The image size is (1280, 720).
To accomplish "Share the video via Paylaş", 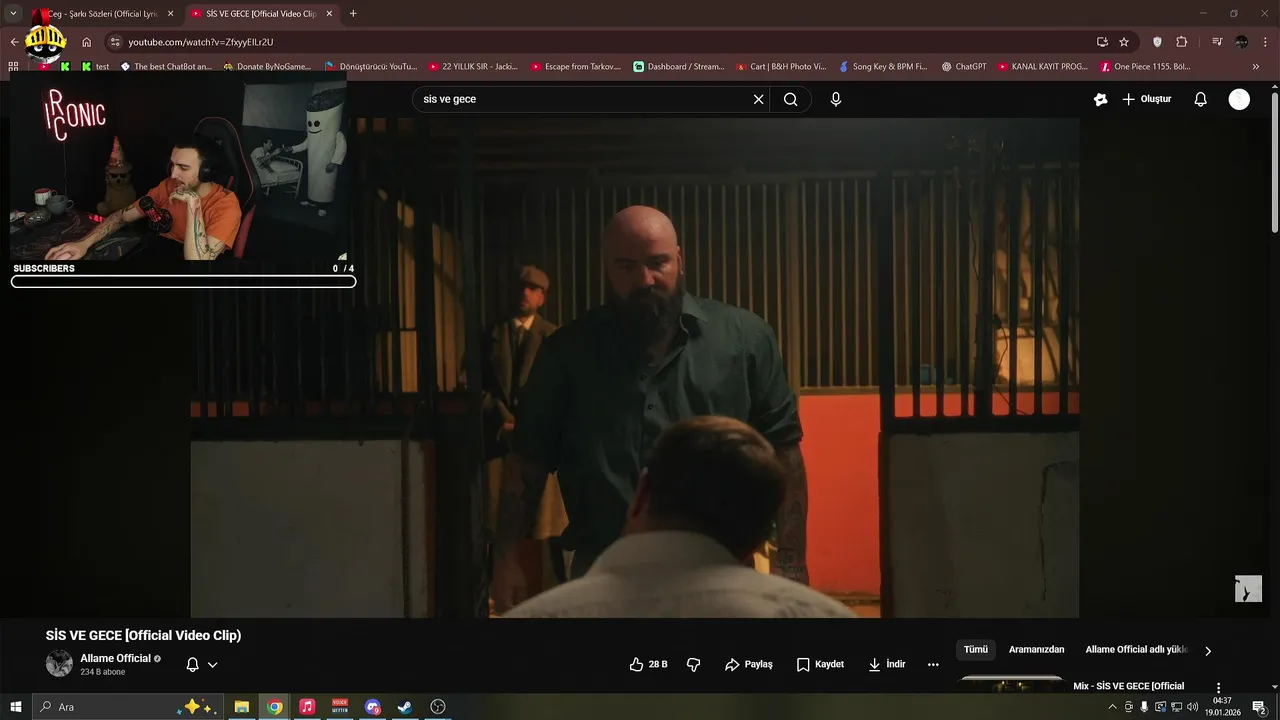I will click(x=749, y=664).
